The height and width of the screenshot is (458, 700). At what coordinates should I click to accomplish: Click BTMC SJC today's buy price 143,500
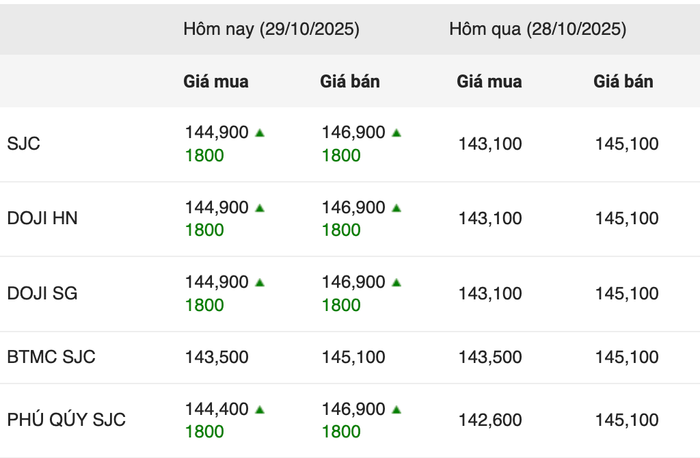point(216,357)
